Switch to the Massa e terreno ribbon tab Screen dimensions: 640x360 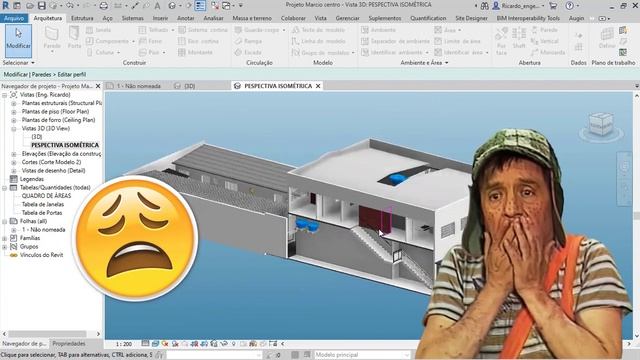252,18
